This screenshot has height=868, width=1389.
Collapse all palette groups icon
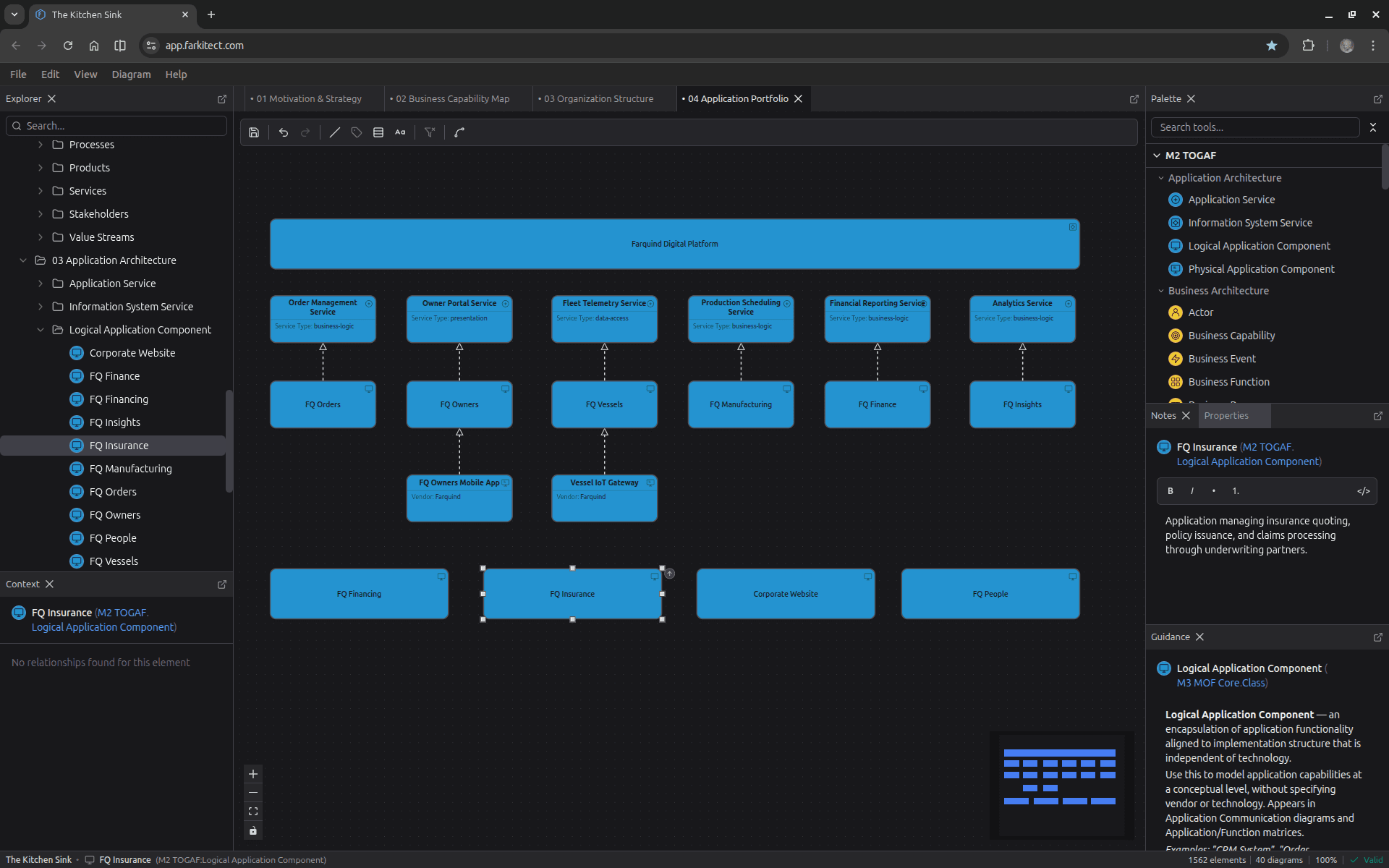click(x=1373, y=127)
